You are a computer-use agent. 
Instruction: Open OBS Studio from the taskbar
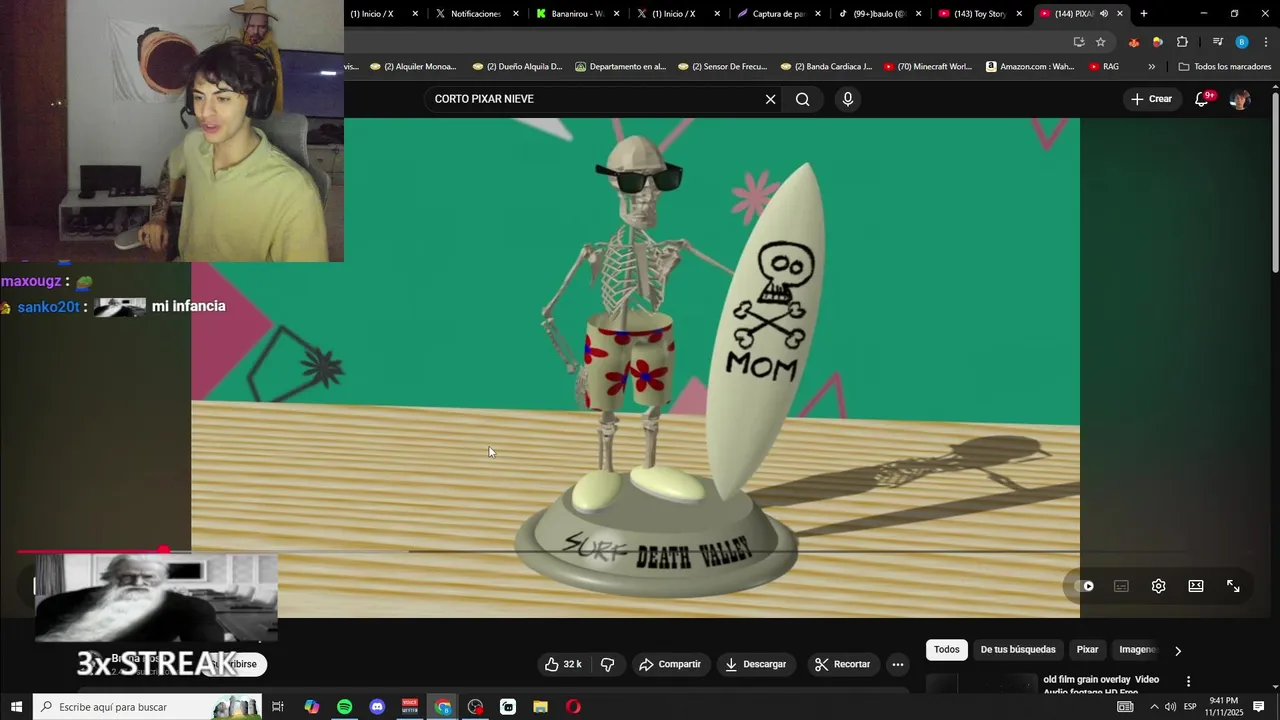point(475,707)
